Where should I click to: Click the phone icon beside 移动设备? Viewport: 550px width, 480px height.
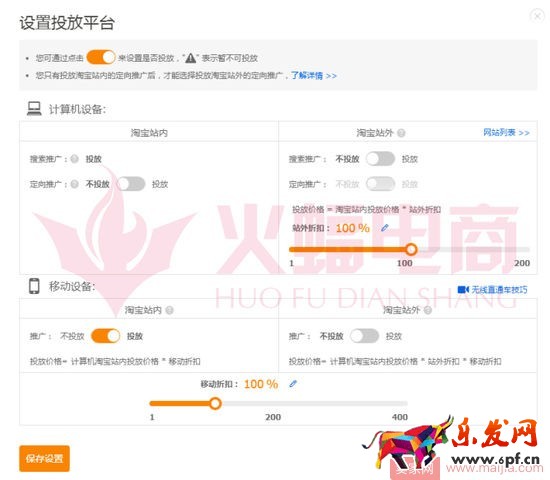point(34,286)
